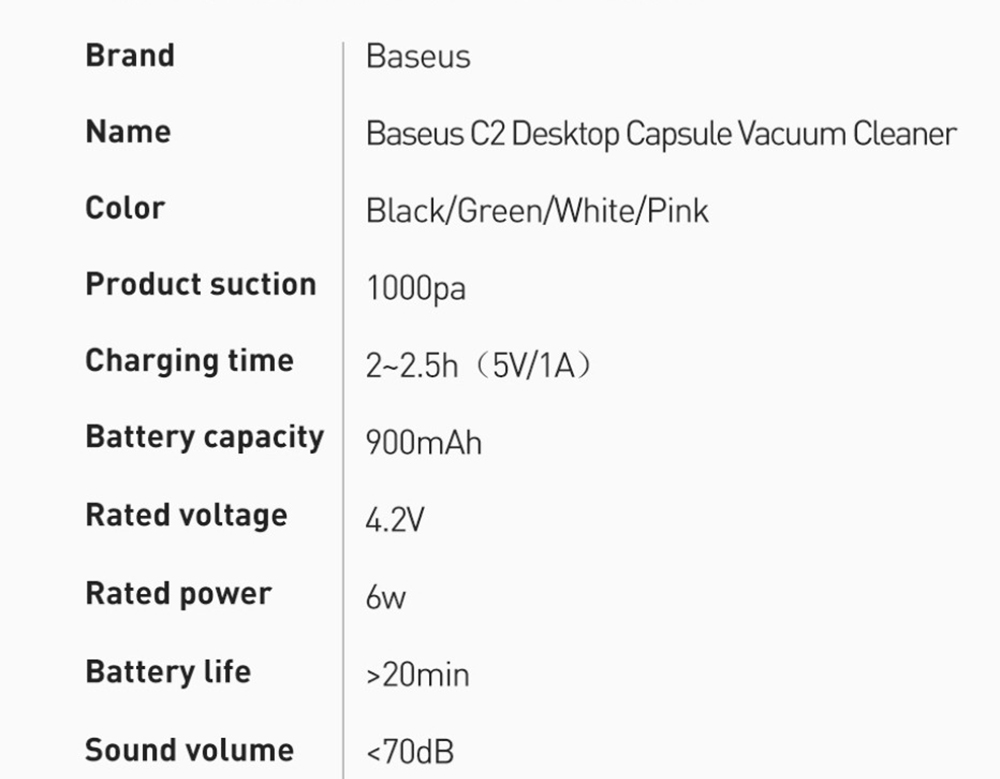Viewport: 1000px width, 779px height.
Task: Click the Sound volume label
Action: 189,749
